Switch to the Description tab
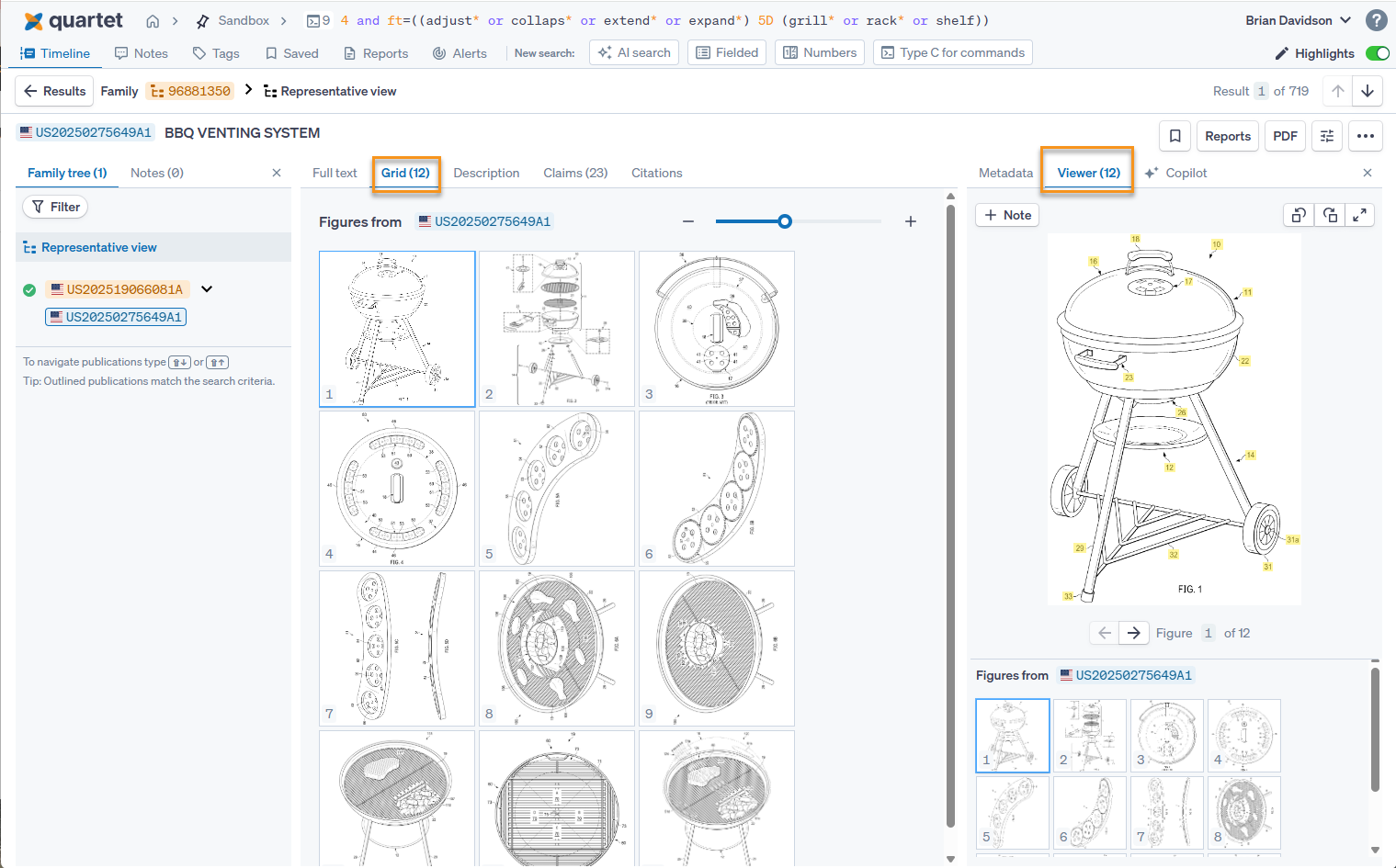The height and width of the screenshot is (868, 1396). (486, 173)
